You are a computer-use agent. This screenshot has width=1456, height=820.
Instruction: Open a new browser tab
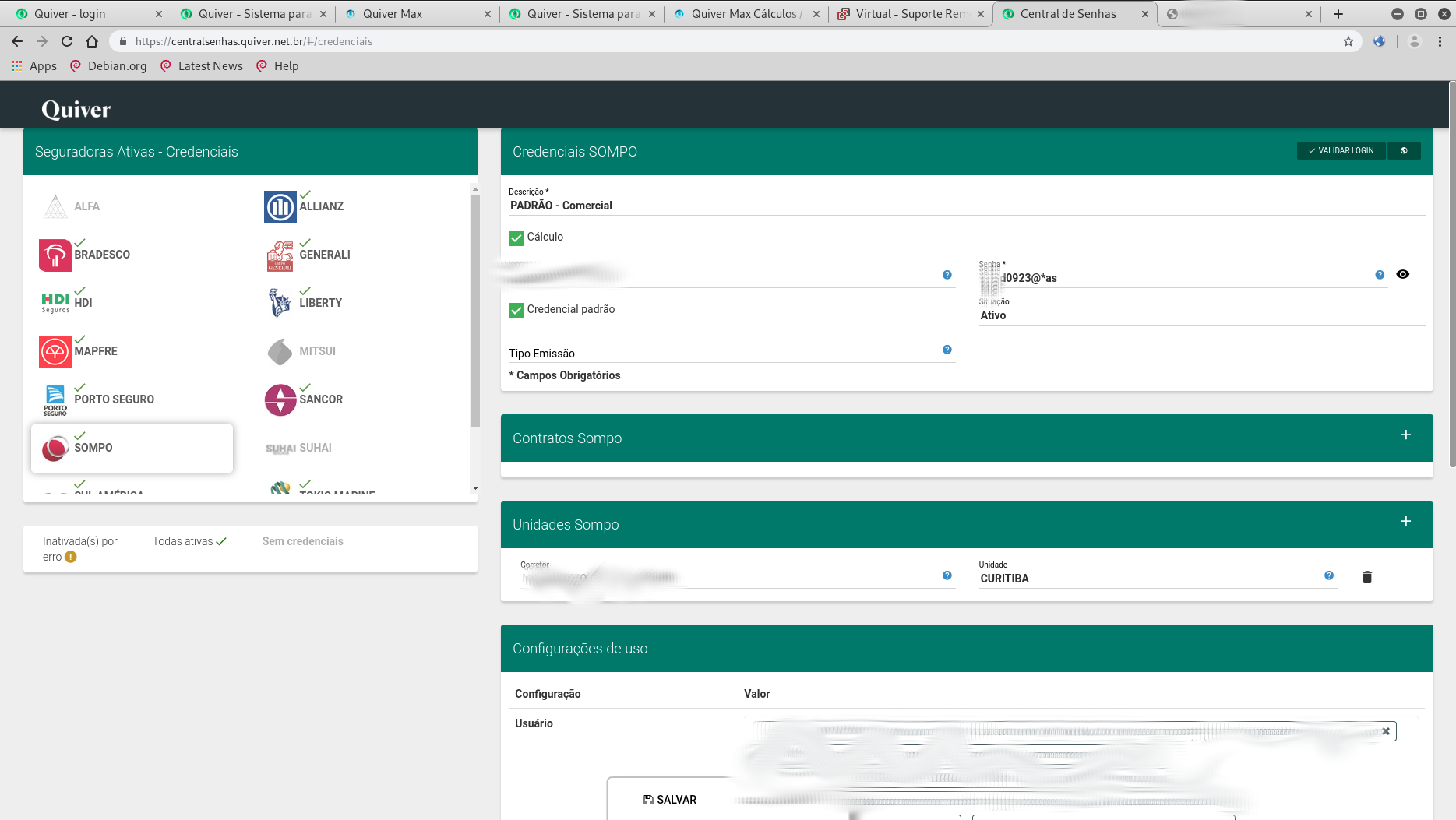(x=1338, y=14)
